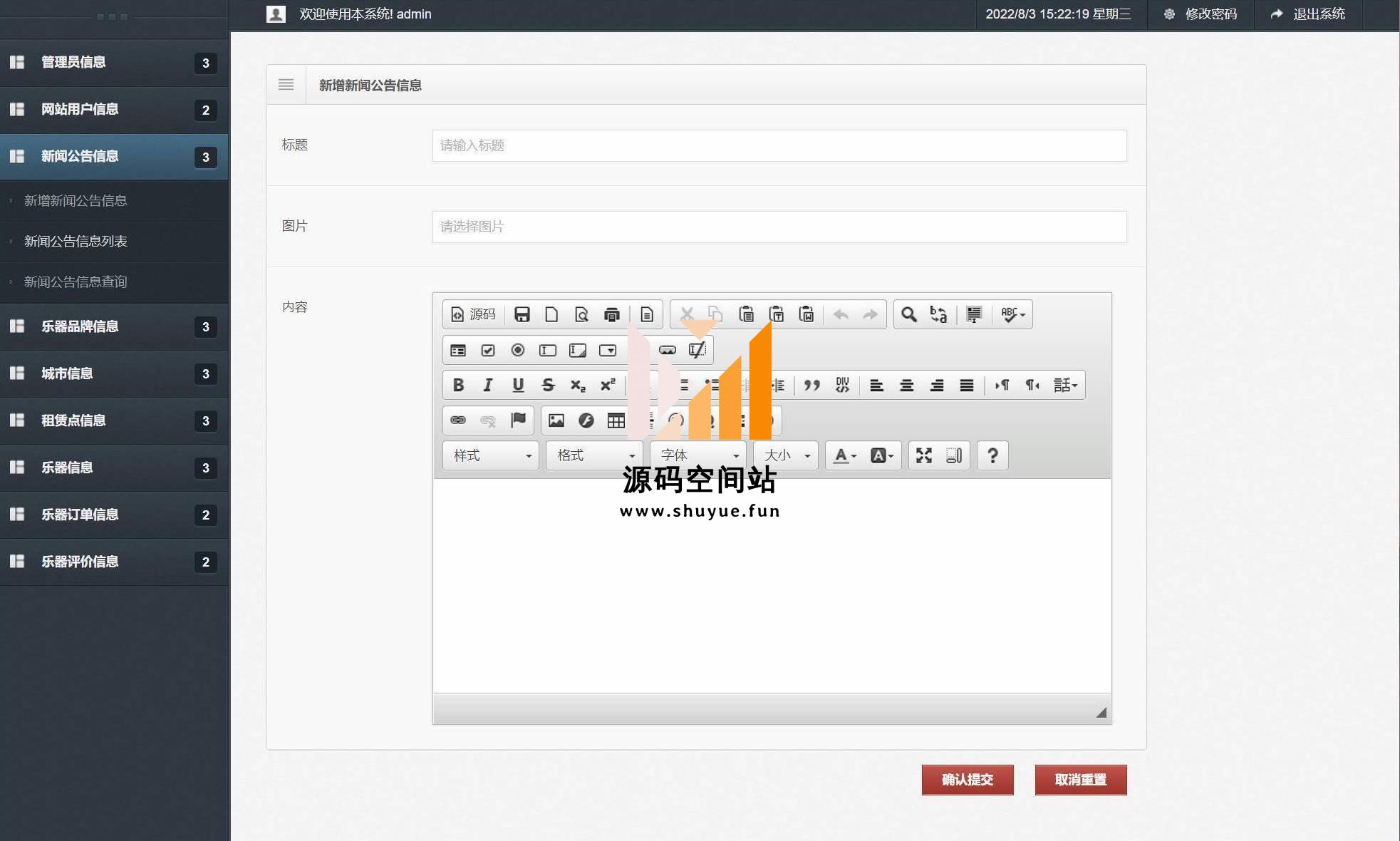The image size is (1400, 841).
Task: Toggle underline formatting
Action: tap(518, 385)
